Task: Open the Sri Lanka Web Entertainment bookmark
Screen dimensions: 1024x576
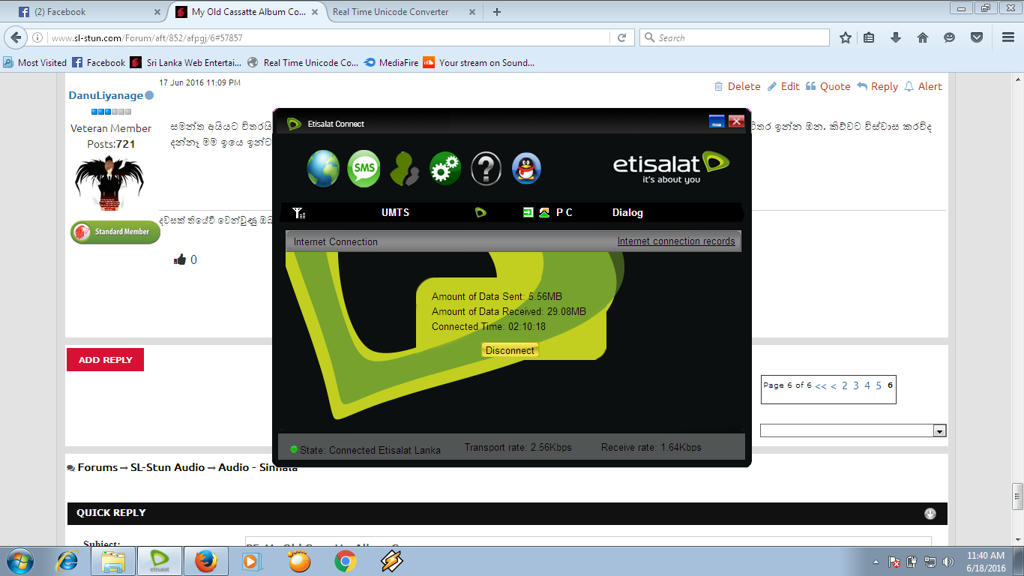Action: 186,63
